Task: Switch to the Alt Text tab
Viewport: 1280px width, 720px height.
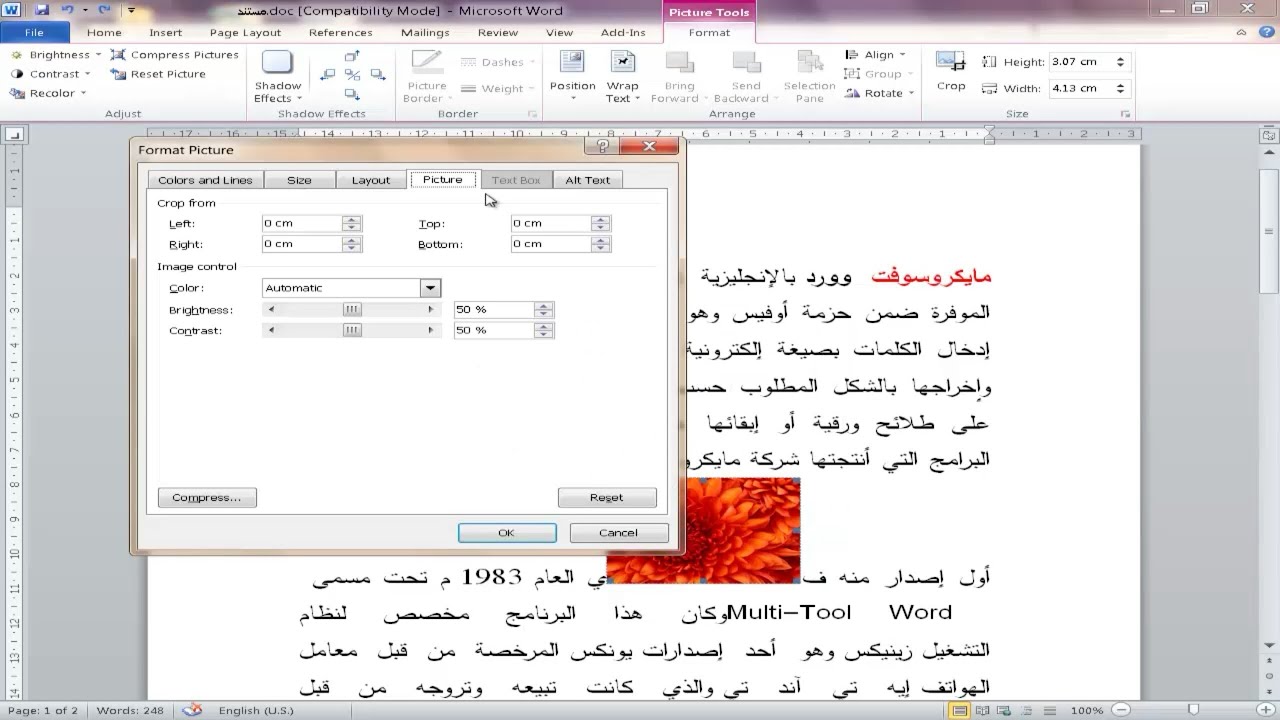Action: coord(588,180)
